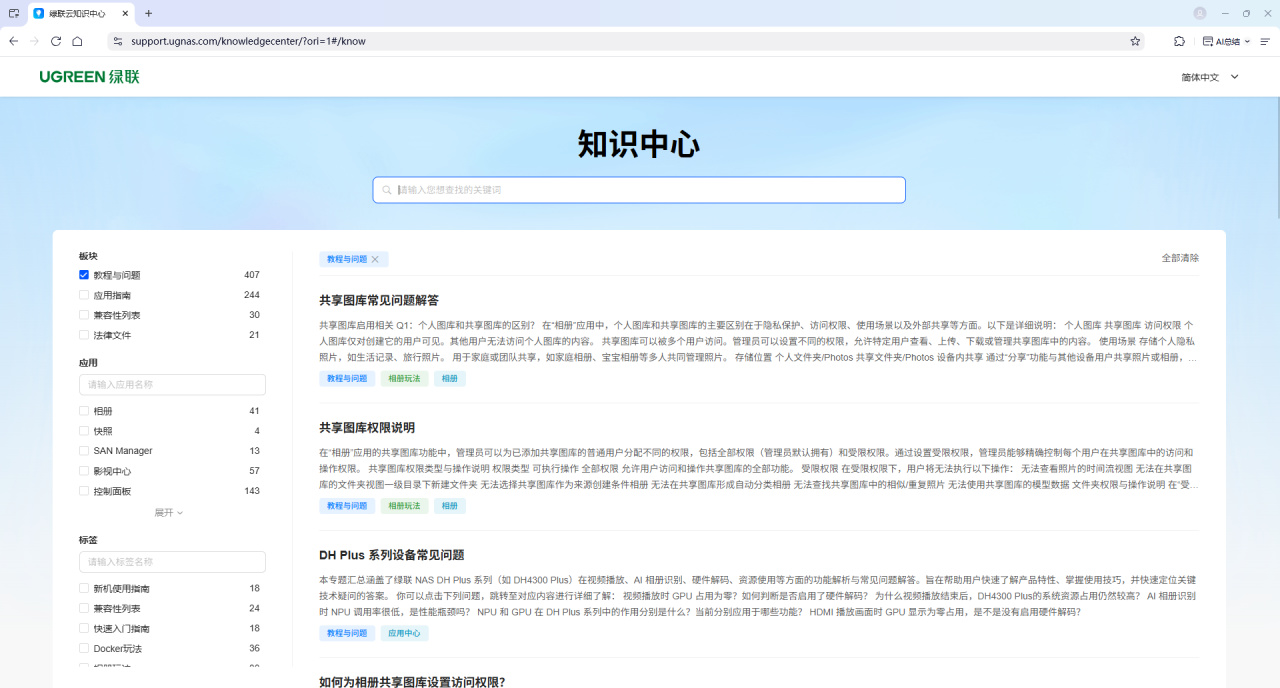1280x688 pixels.
Task: Open article DH Plus 系列设备常见问题
Action: (x=392, y=555)
